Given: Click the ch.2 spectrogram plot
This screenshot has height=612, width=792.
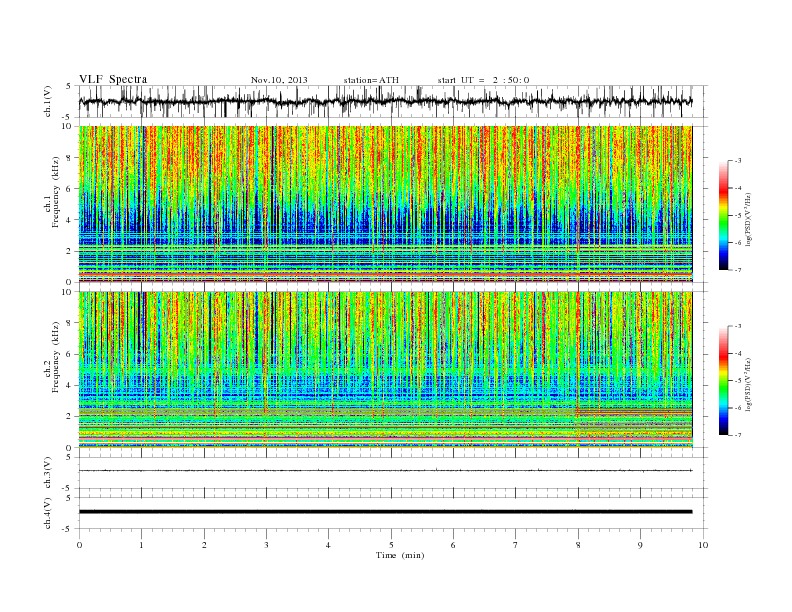Looking at the screenshot, I should (385, 370).
